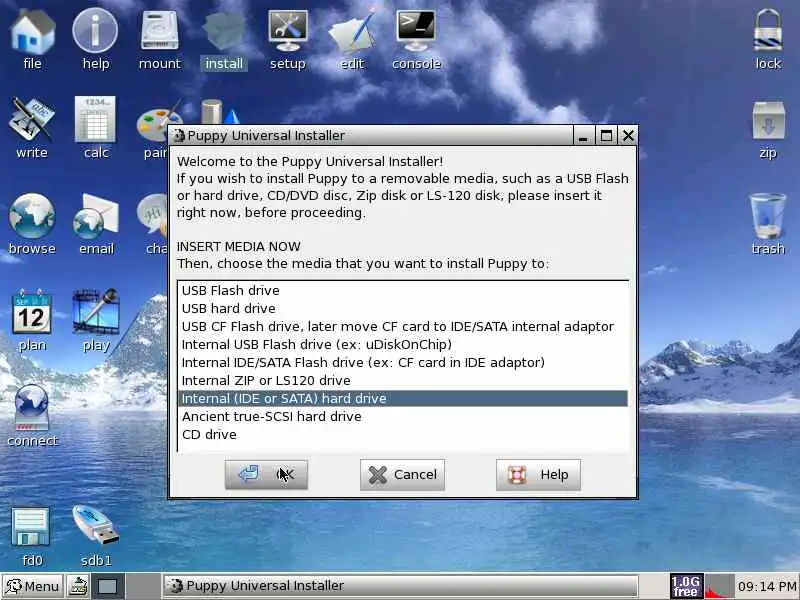Open the help desktop icon
Screen dimensions: 800x600
pyautogui.click(x=95, y=40)
